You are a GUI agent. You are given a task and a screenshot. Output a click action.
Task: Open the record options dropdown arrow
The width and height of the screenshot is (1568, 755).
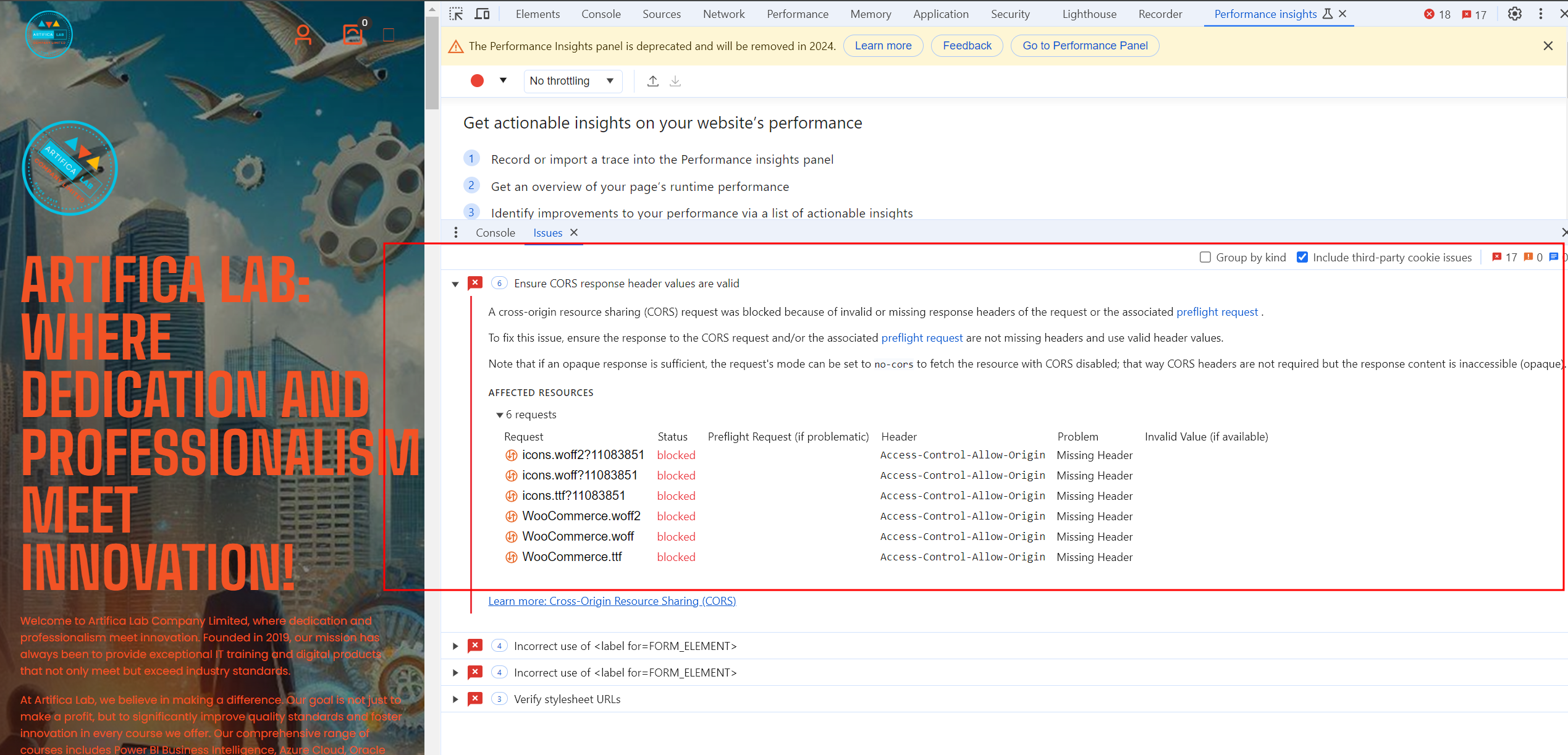pyautogui.click(x=503, y=80)
